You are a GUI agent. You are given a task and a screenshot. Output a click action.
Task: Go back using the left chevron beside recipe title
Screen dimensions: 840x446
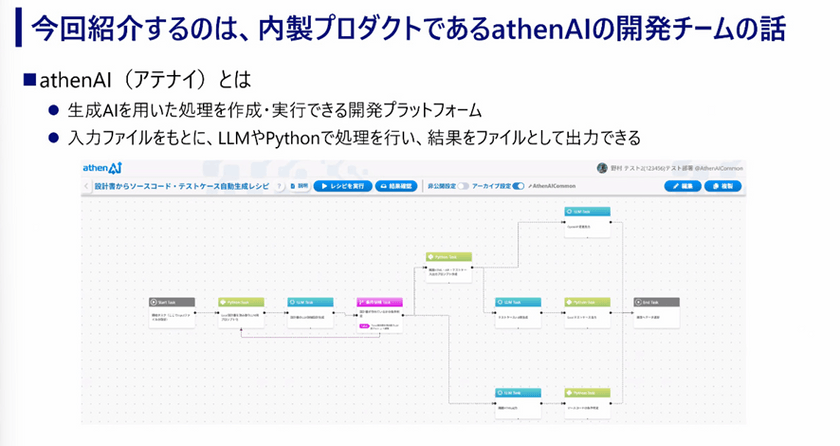(88, 186)
